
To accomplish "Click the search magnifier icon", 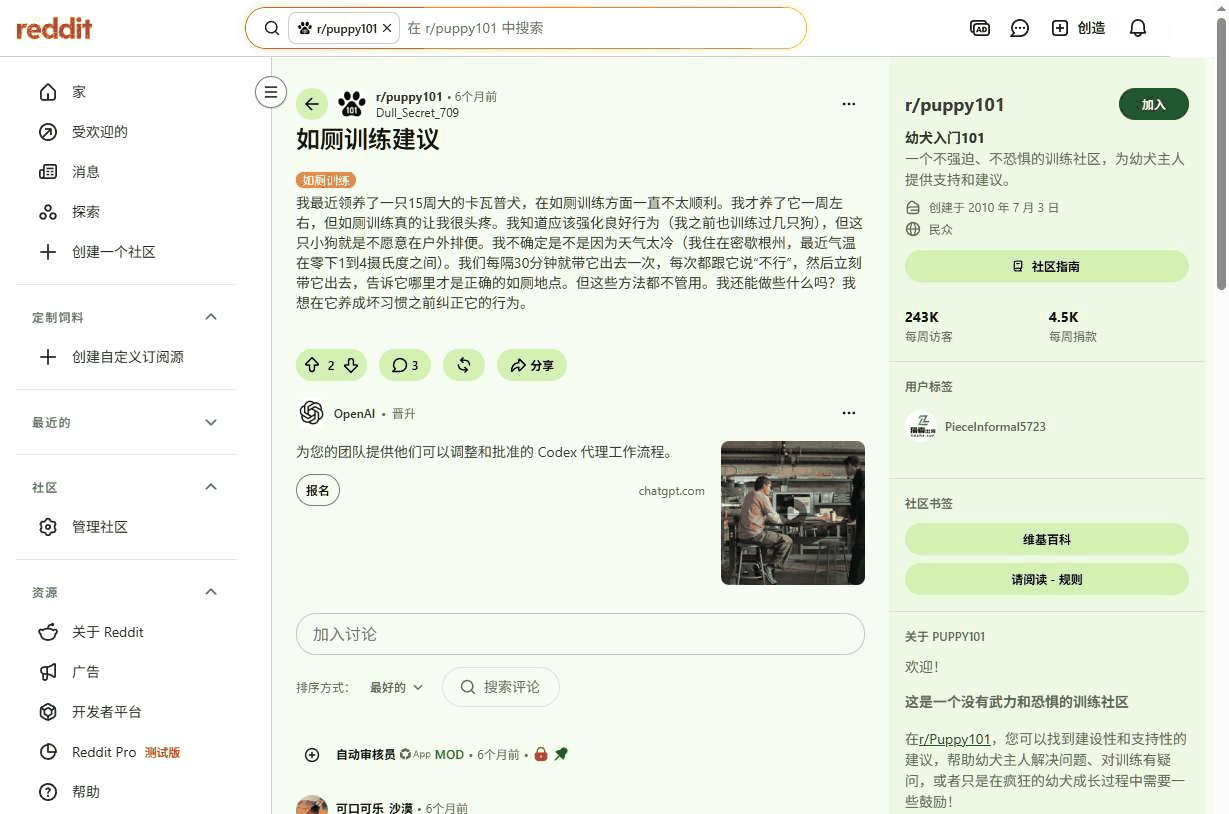I will pyautogui.click(x=271, y=28).
